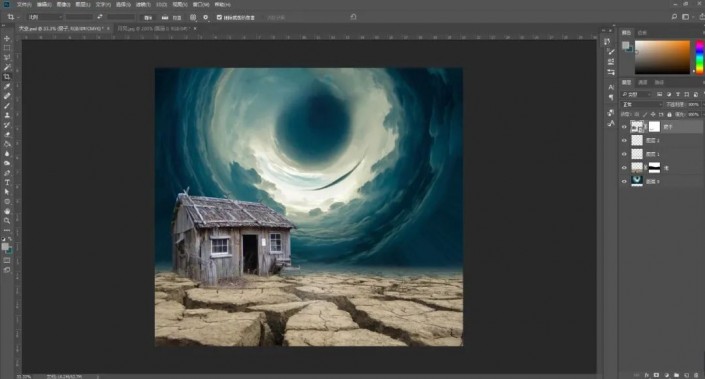The width and height of the screenshot is (705, 379).
Task: Select the Dodge tool
Action: pyautogui.click(x=7, y=163)
